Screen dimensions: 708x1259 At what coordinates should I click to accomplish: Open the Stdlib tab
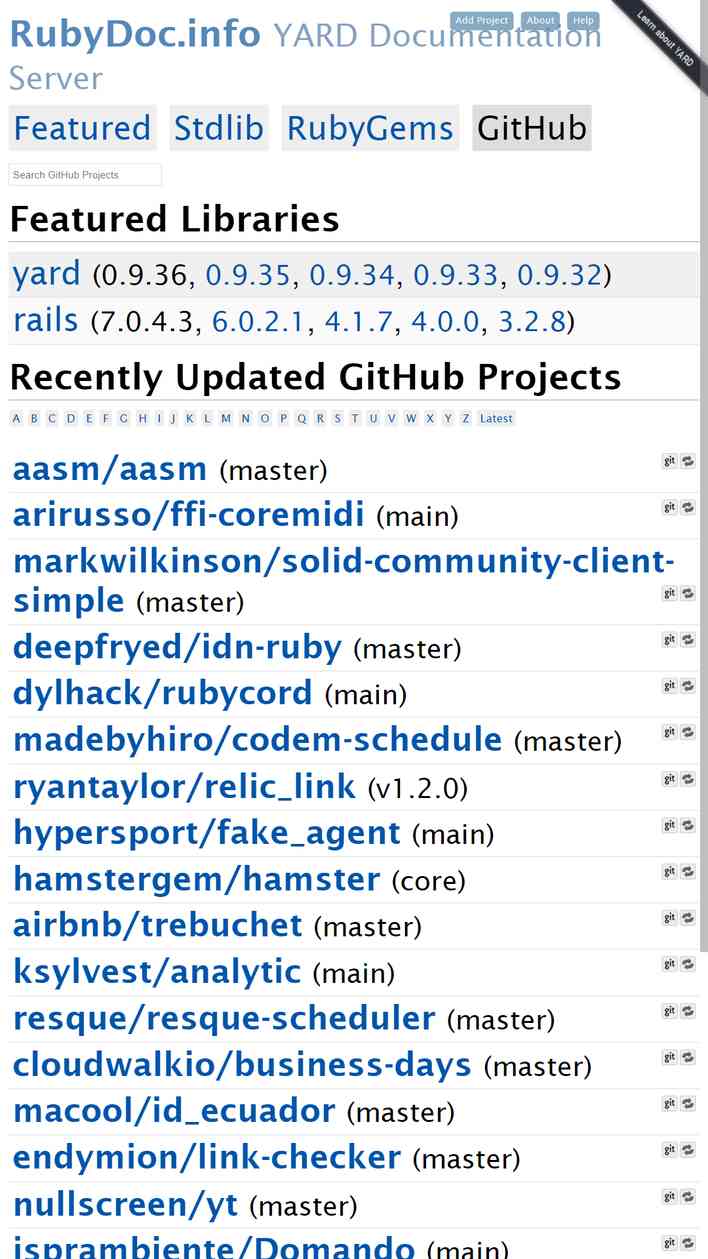pos(219,128)
